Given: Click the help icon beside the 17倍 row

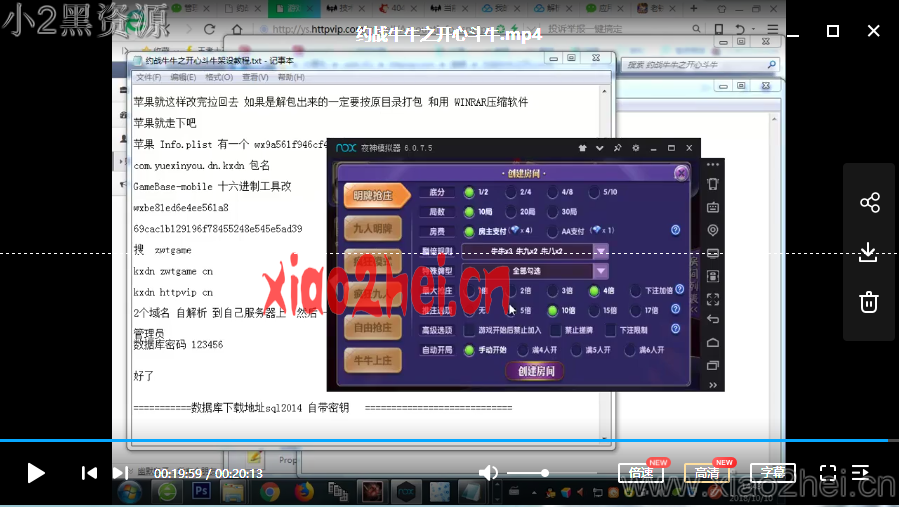Looking at the screenshot, I should click(675, 309).
